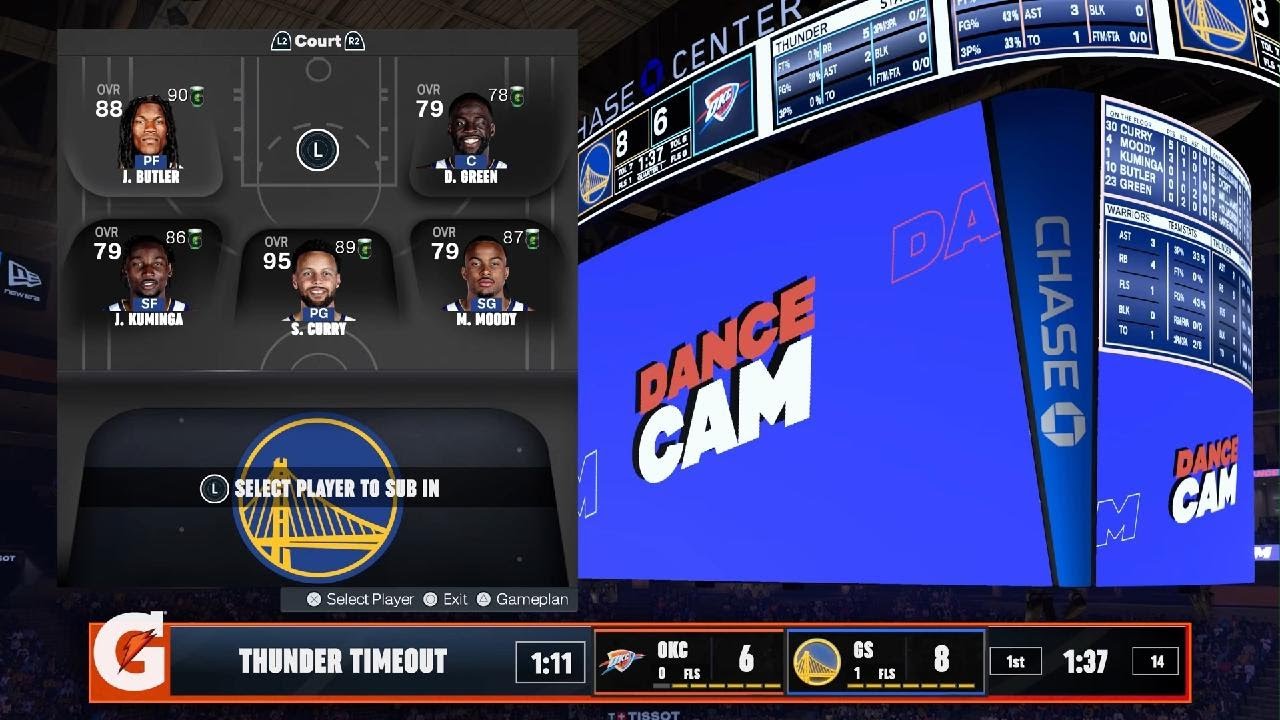This screenshot has width=1280, height=720.
Task: Click the L stick icon at center court
Action: point(318,151)
